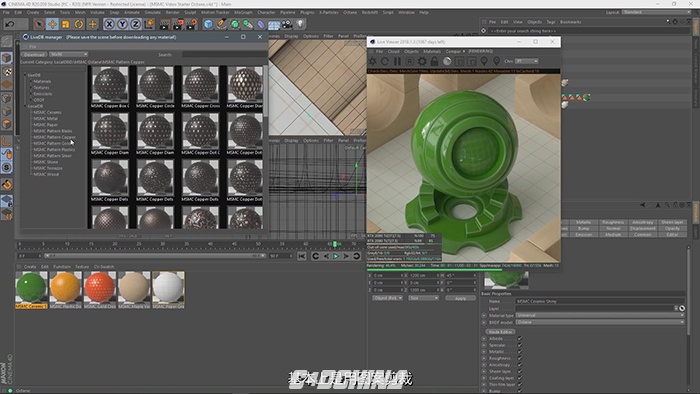Open the MoGraph menu

pos(243,12)
